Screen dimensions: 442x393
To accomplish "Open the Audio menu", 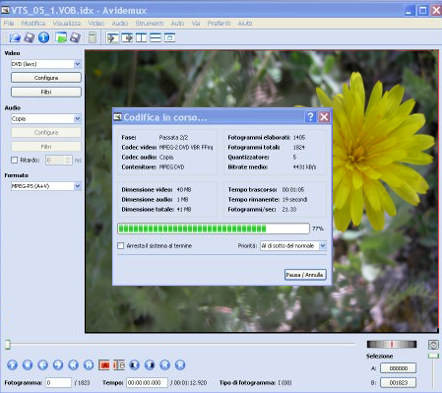I will tap(120, 23).
